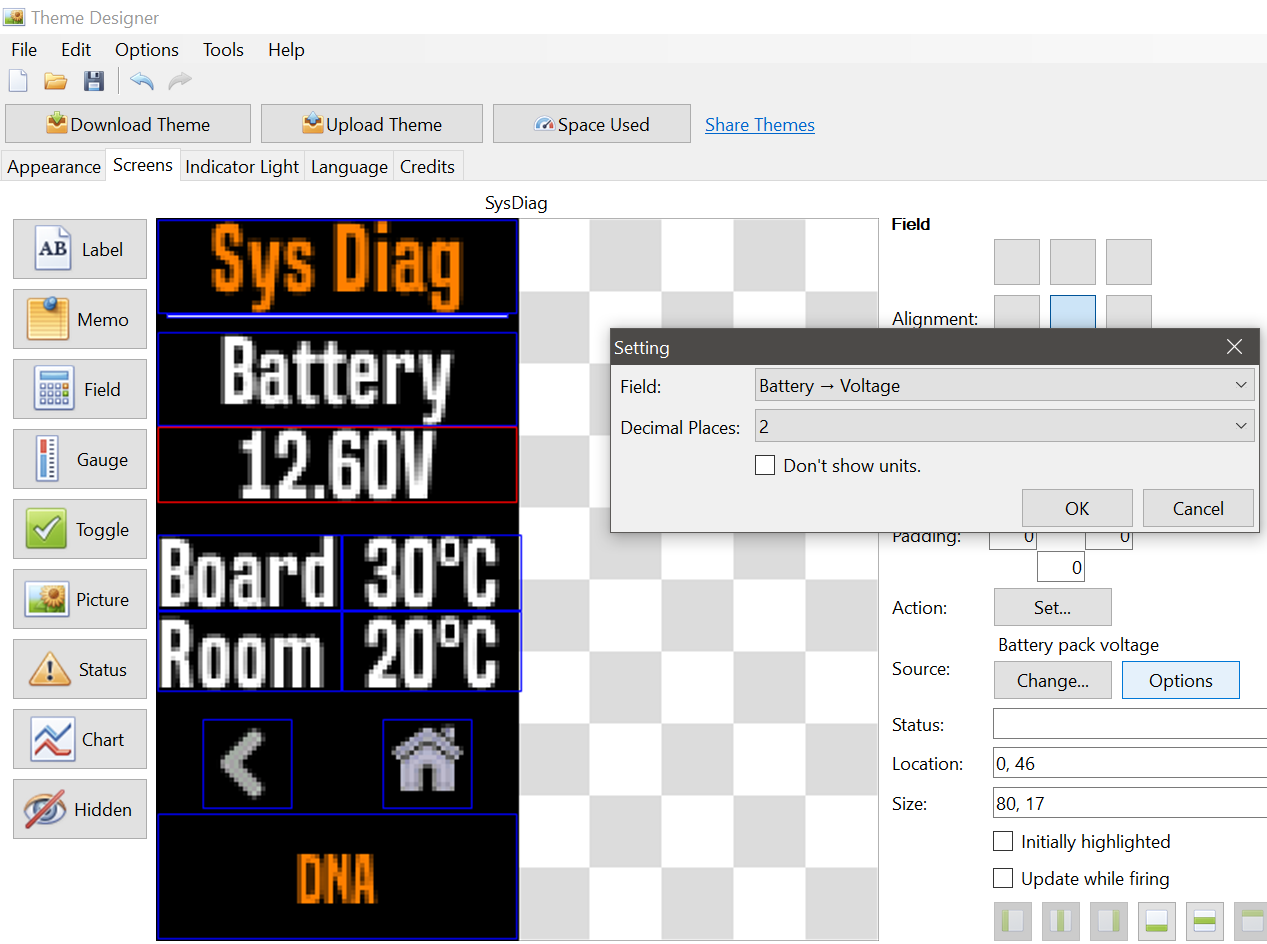Toggle Update while firing checkbox
Image resolution: width=1267 pixels, height=944 pixels.
[x=1003, y=879]
